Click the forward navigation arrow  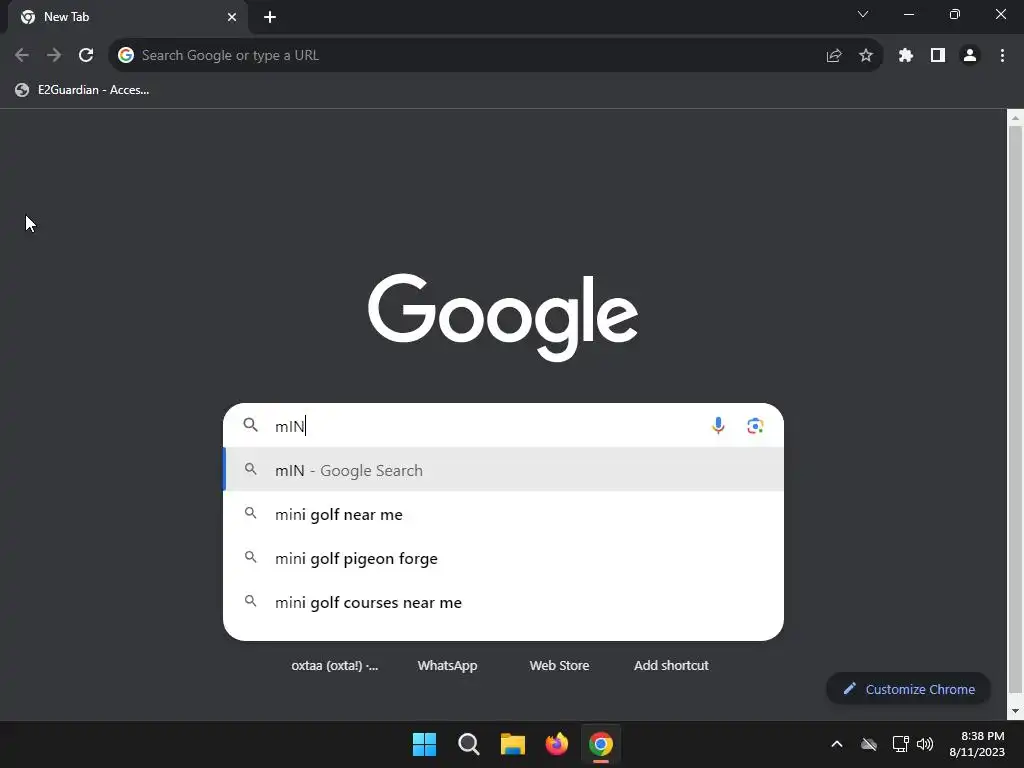point(54,56)
